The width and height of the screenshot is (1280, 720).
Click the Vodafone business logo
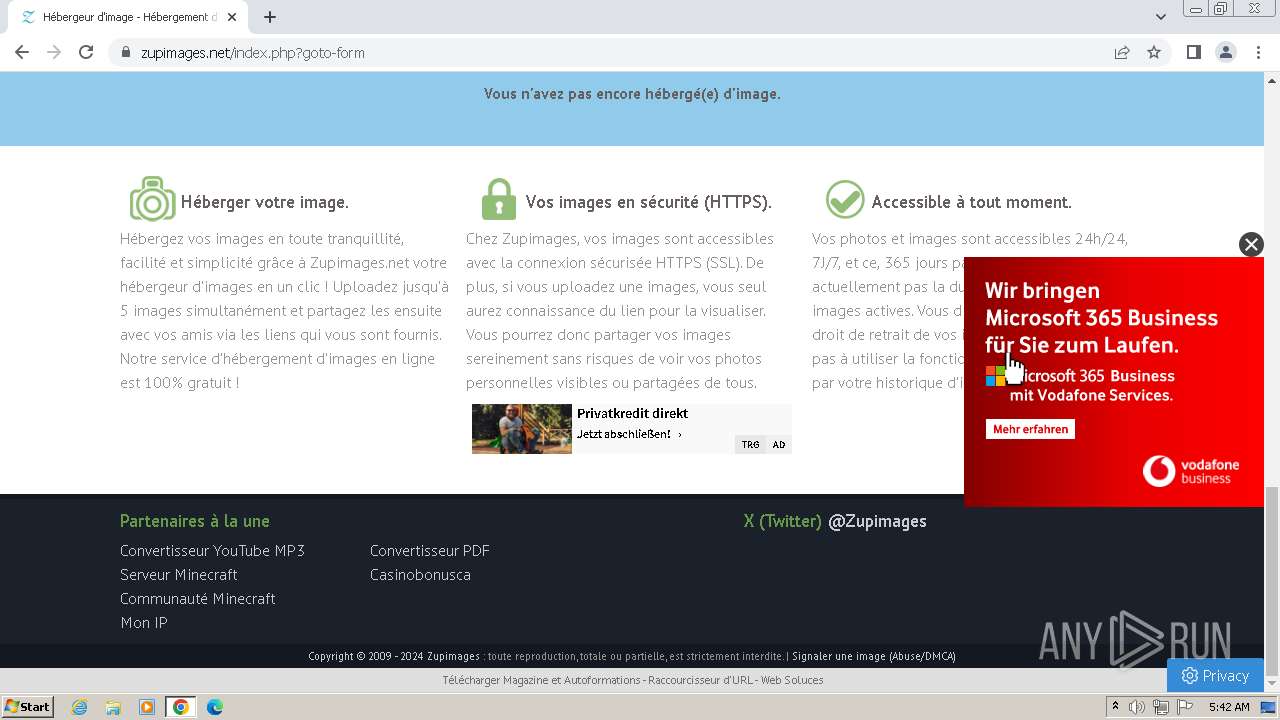(1191, 471)
